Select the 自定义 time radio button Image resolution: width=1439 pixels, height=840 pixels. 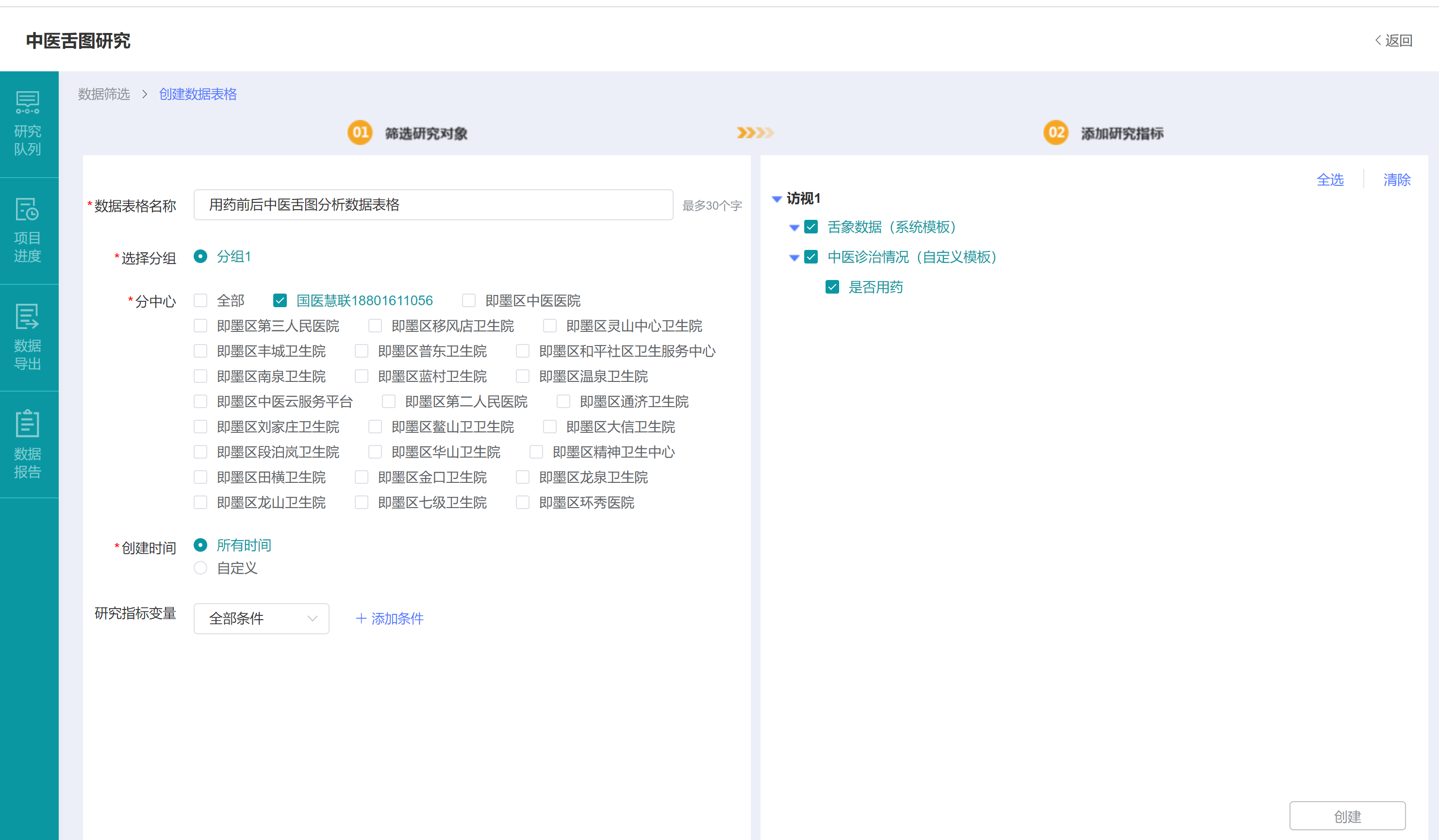[200, 568]
